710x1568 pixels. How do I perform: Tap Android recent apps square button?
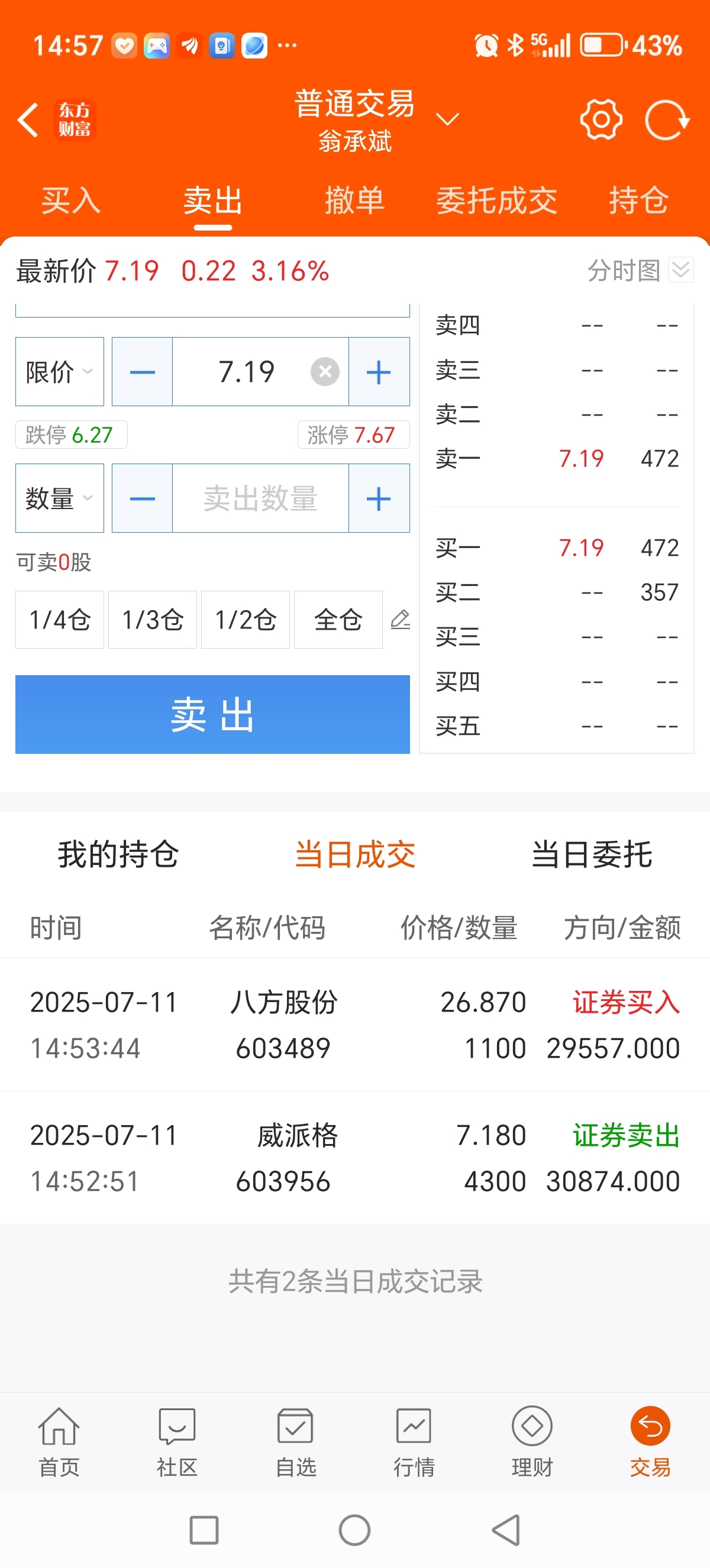tap(204, 1530)
